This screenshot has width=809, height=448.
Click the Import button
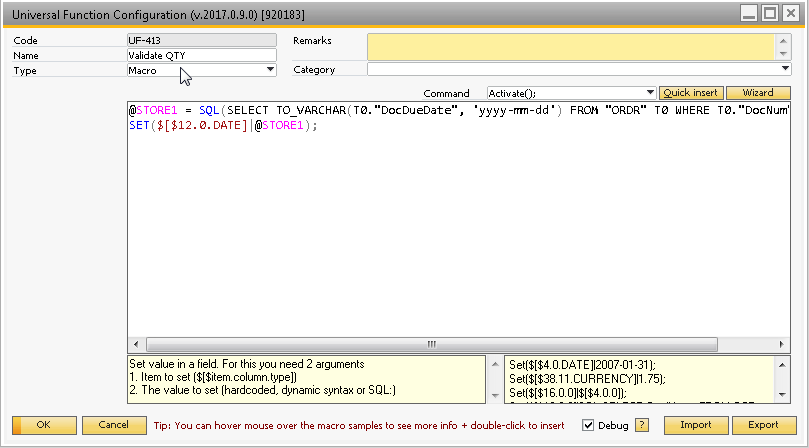pyautogui.click(x=696, y=425)
